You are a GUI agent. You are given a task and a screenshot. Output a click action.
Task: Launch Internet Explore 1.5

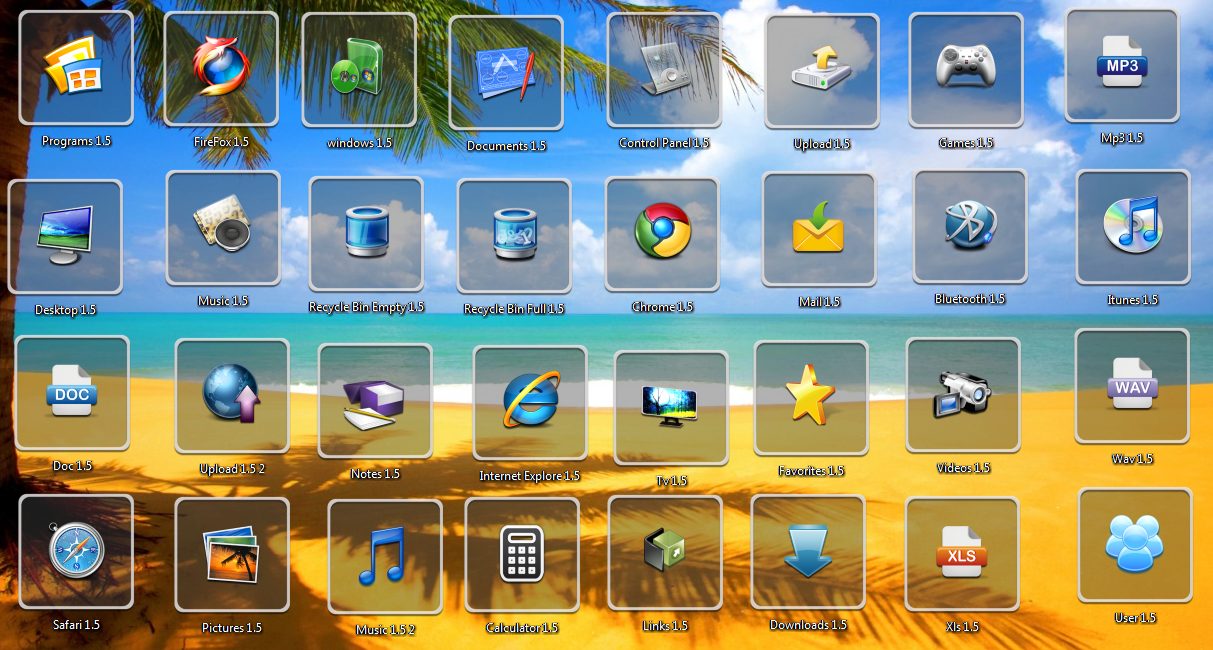tap(530, 399)
